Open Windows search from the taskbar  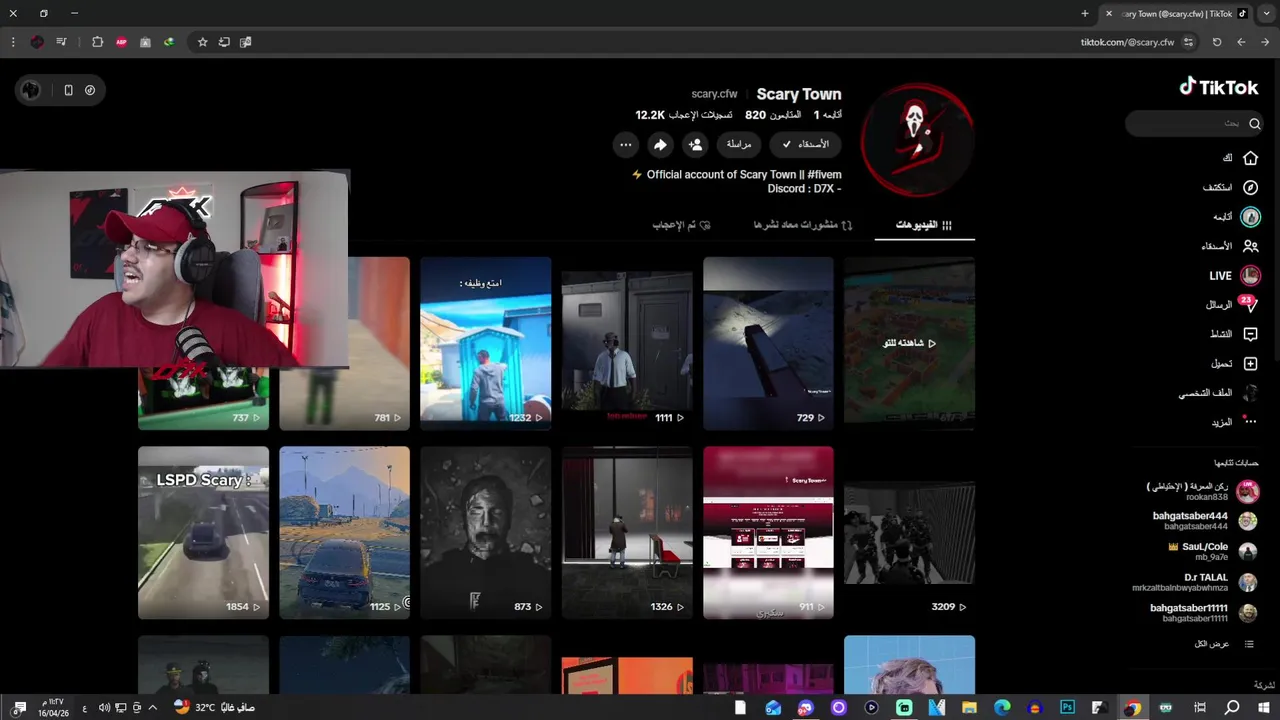pos(1232,708)
